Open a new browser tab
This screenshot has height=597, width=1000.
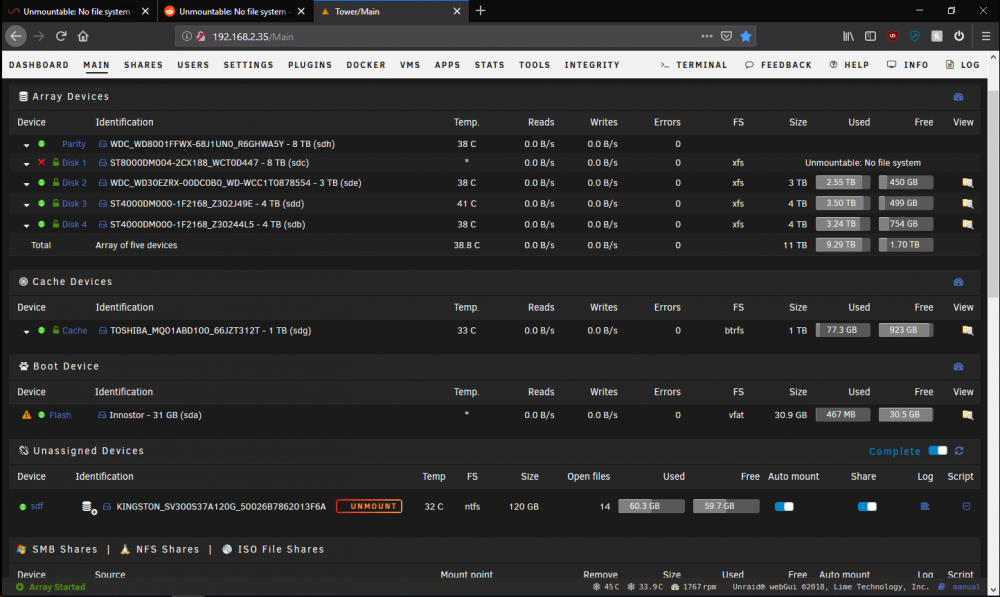tap(480, 11)
